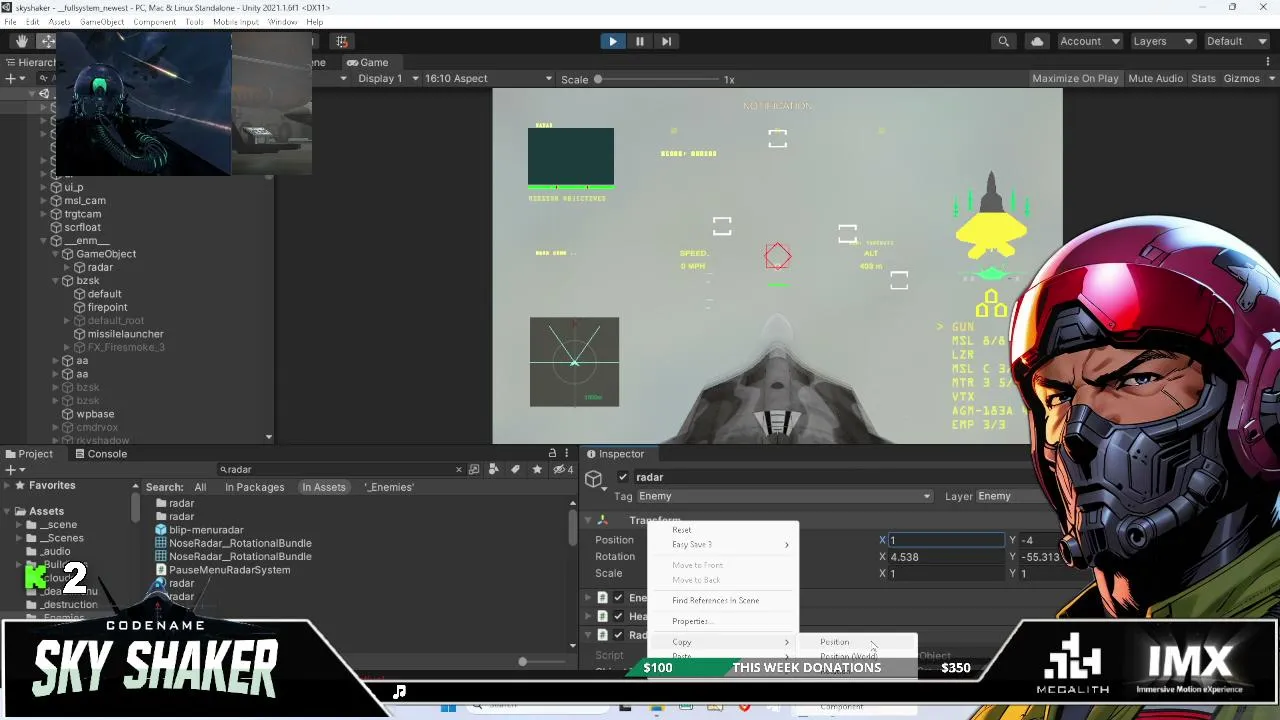1280x720 pixels.
Task: Open the Edit menu
Action: tap(33, 22)
